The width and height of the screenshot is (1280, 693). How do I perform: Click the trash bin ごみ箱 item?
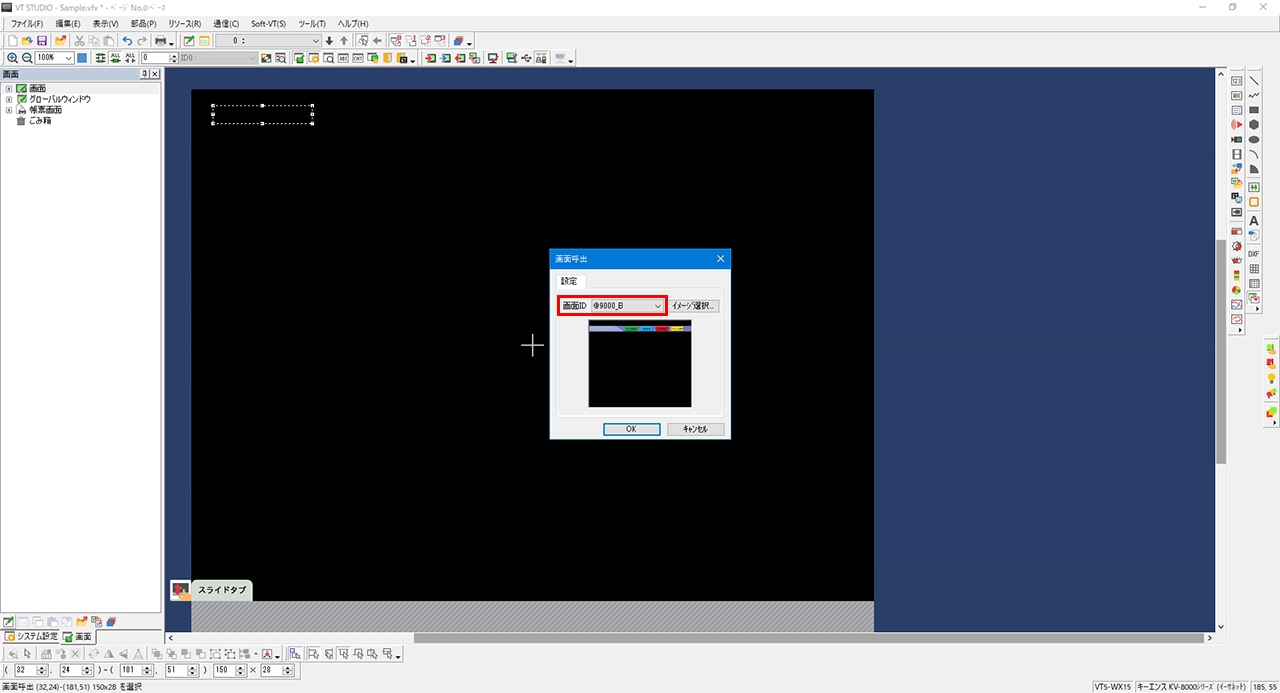pyautogui.click(x=39, y=121)
